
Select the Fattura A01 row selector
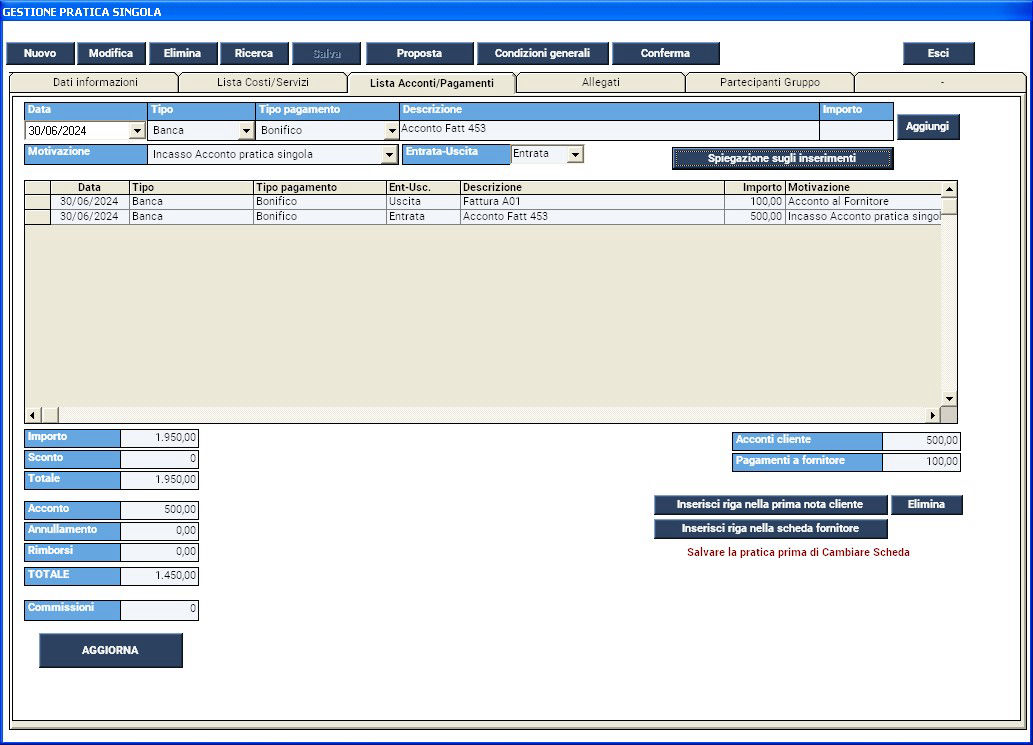pos(38,202)
